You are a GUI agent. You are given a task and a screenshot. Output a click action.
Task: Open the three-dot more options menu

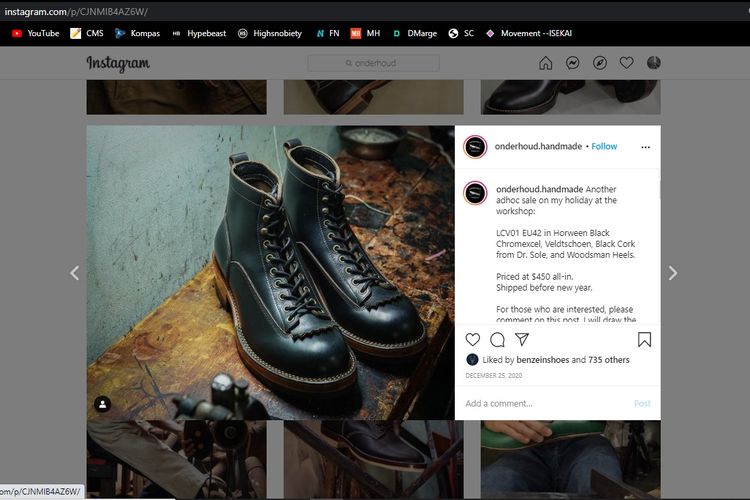tap(645, 147)
